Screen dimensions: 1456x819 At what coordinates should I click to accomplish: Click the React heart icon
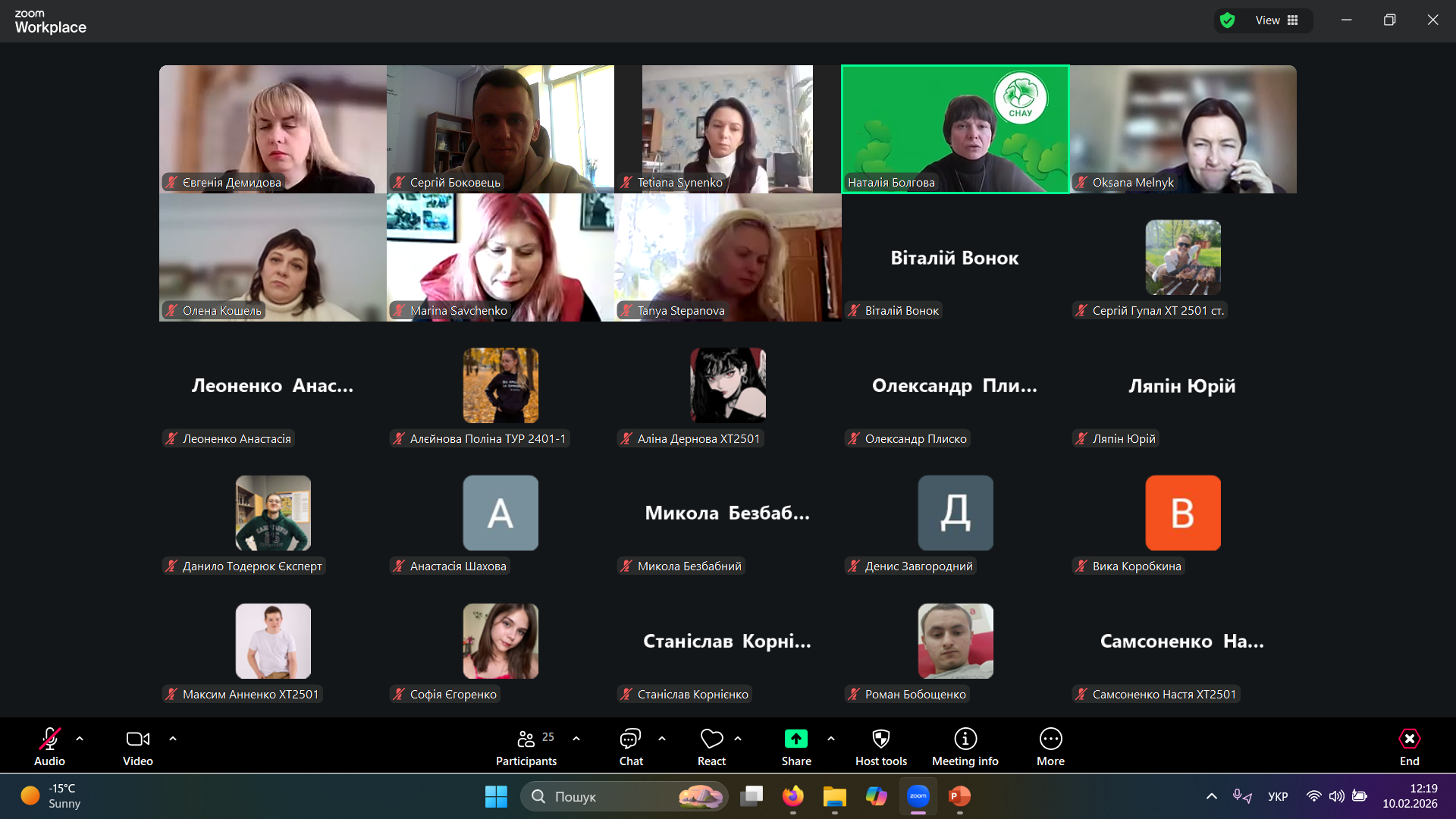711,739
